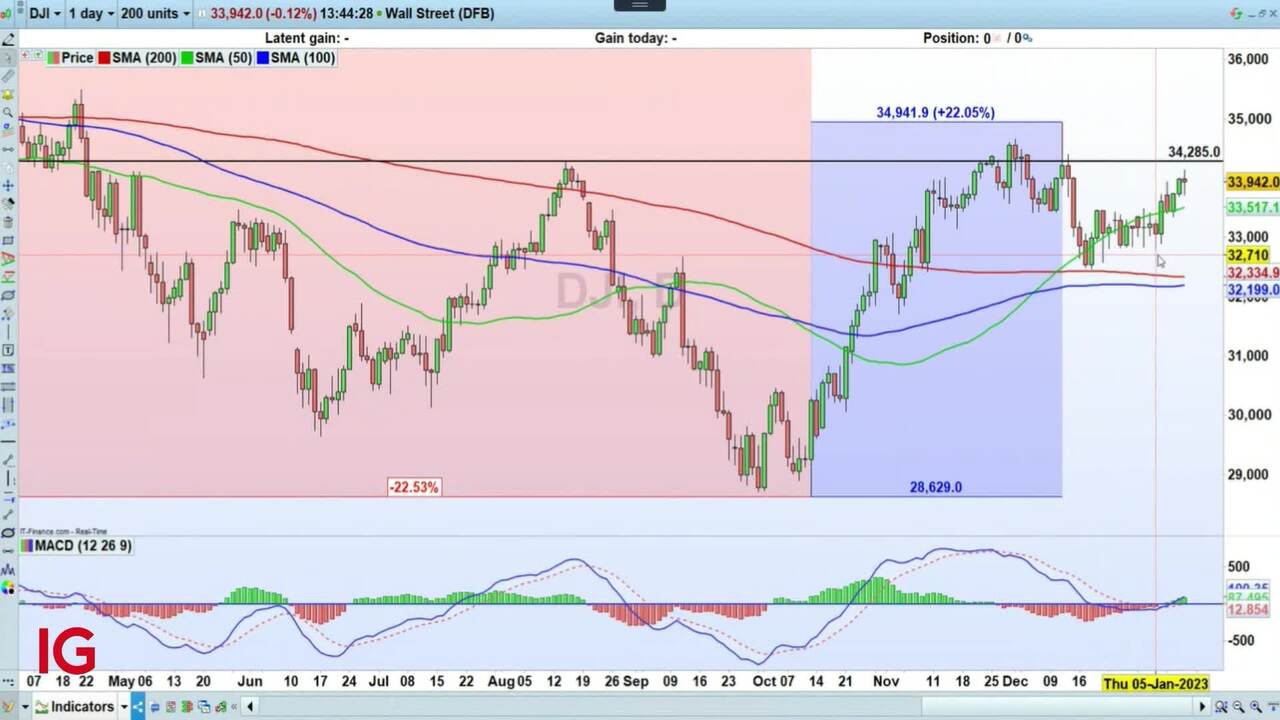Select the T text annotation tool
The image size is (1280, 720).
pos(8,350)
